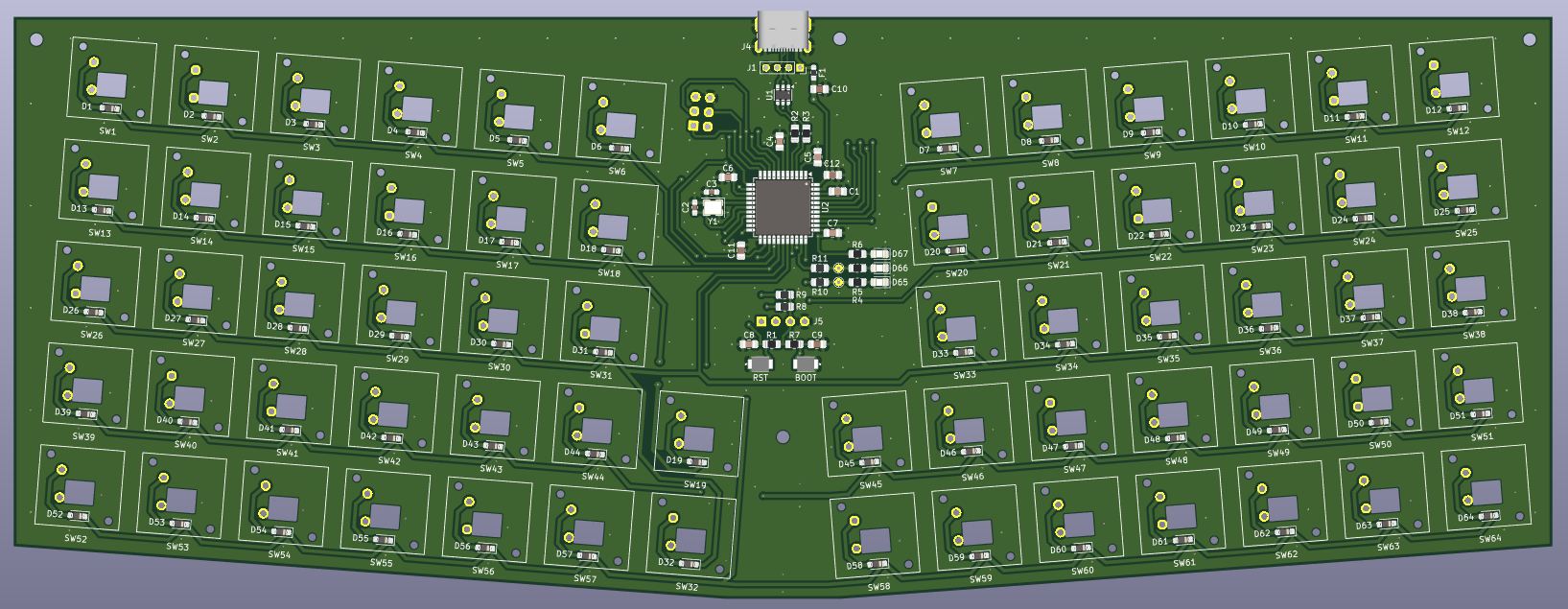Select the U2 microcontroller chip
Screen dimensions: 1568x609
[x=783, y=206]
